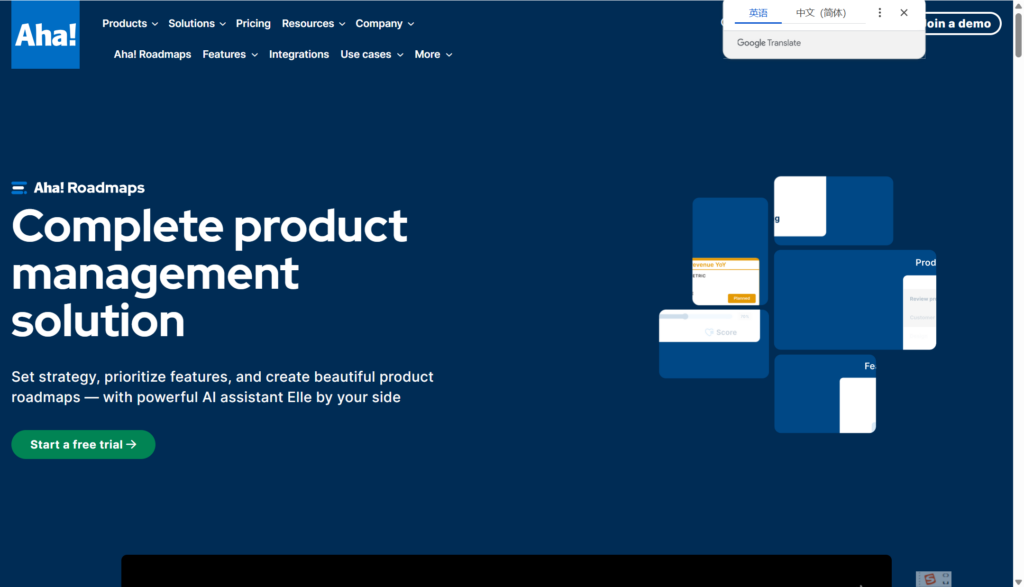Expand the Use cases submenu
Screen dimensions: 1024x587
coord(371,54)
